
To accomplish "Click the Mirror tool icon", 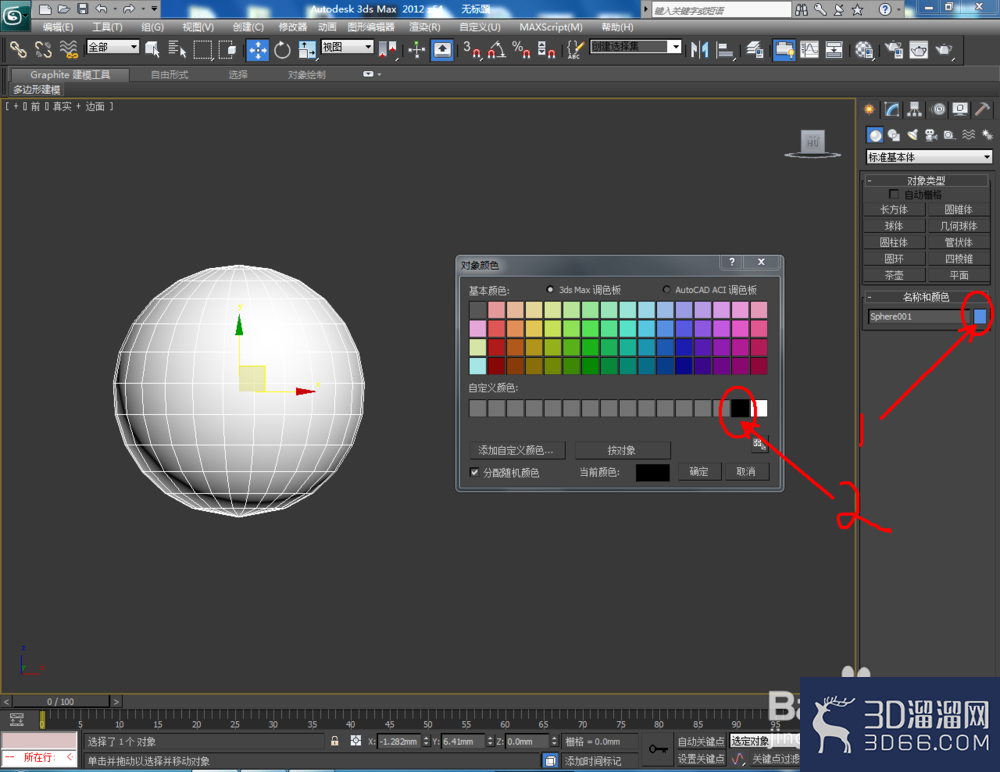I will (699, 50).
